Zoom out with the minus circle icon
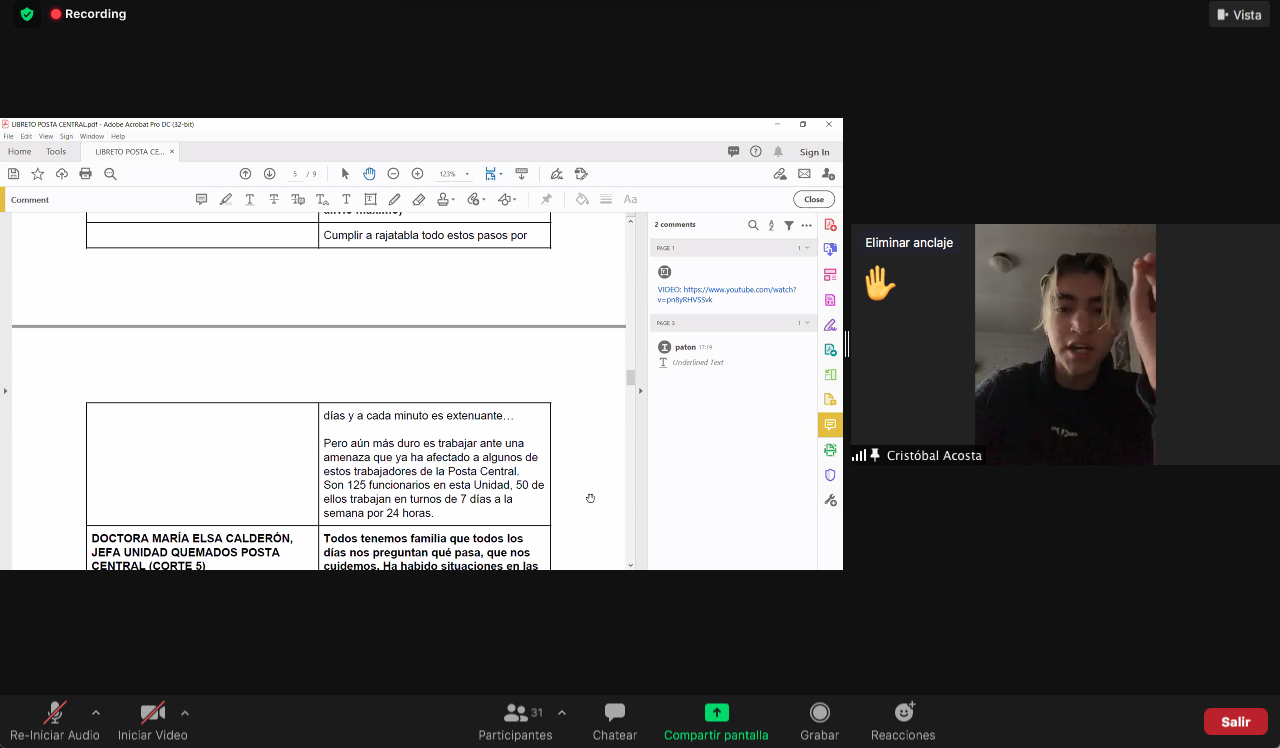 tap(393, 174)
